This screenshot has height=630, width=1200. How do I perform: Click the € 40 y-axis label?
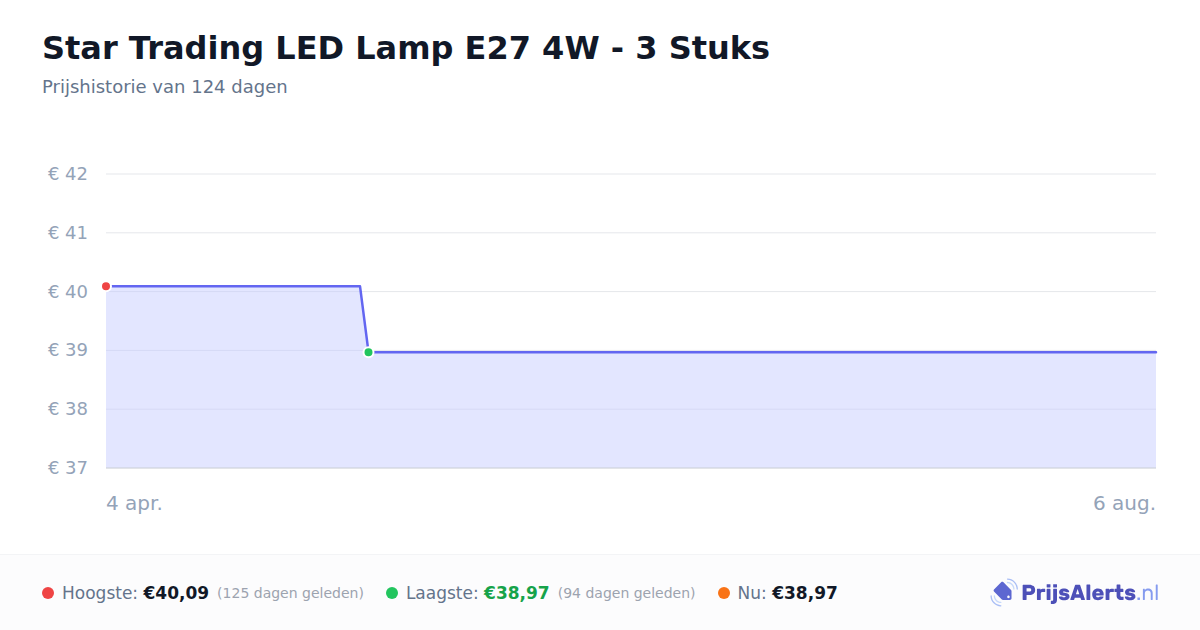click(x=68, y=292)
